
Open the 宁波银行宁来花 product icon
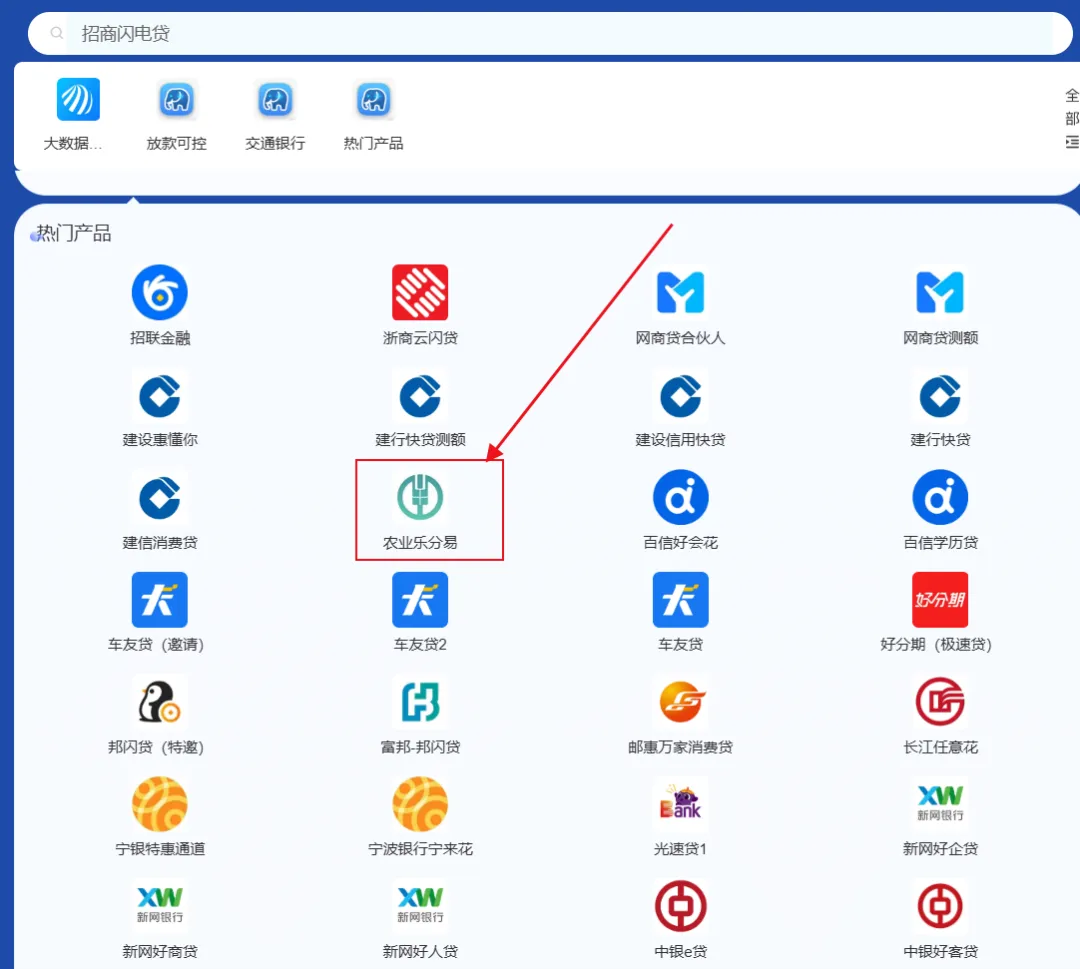coord(420,804)
